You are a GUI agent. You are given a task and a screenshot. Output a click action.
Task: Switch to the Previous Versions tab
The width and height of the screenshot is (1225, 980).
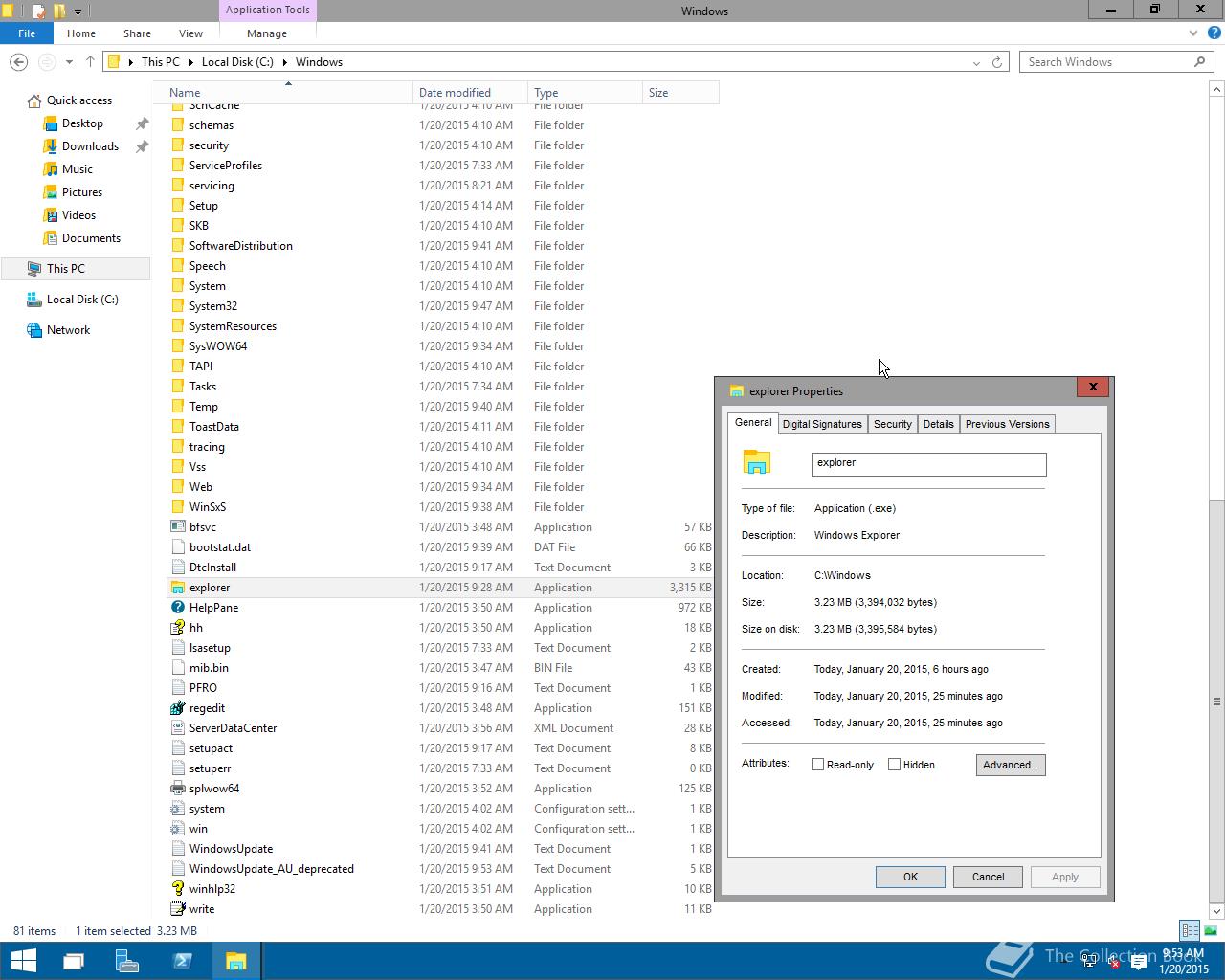(1008, 424)
